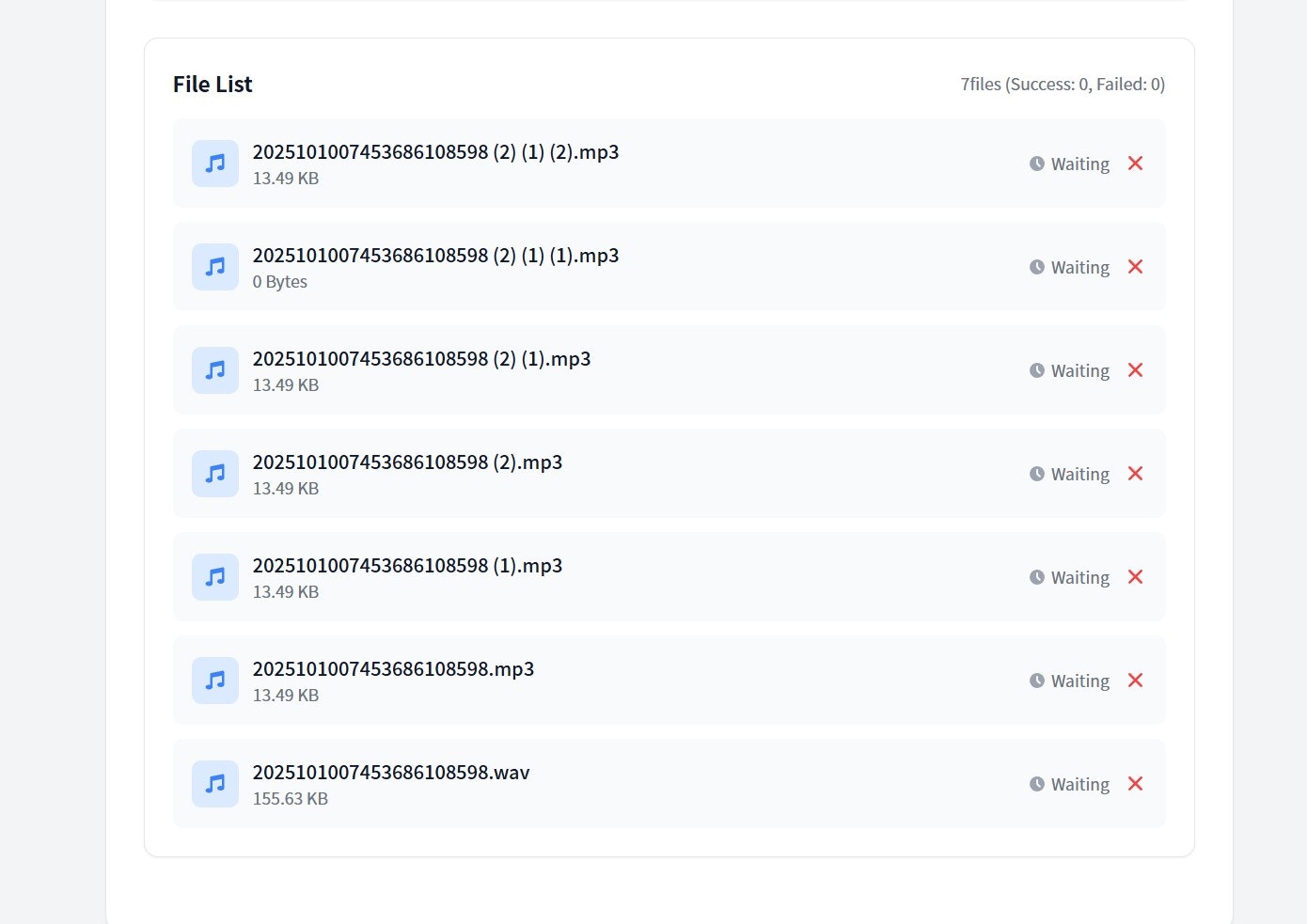This screenshot has height=924, width=1307.
Task: Remove the 20251010007453686108598.wav file
Action: 1135,784
